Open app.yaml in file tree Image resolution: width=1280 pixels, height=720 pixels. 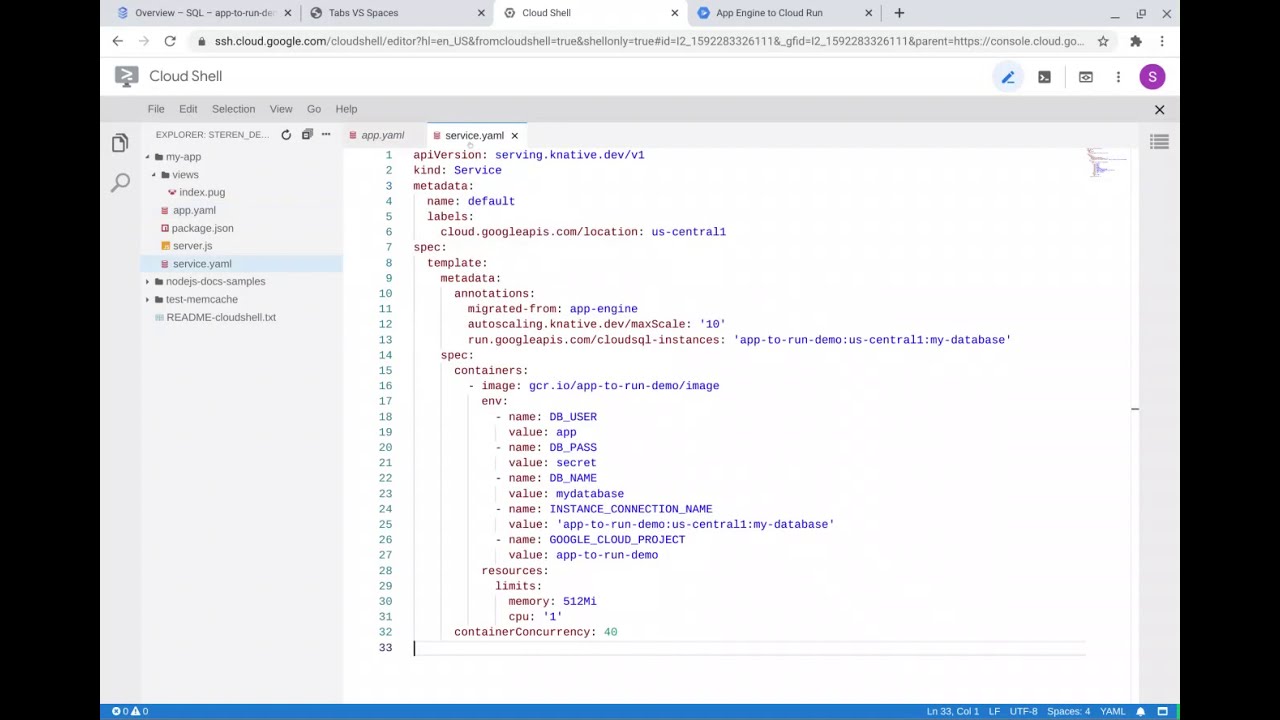coord(194,210)
